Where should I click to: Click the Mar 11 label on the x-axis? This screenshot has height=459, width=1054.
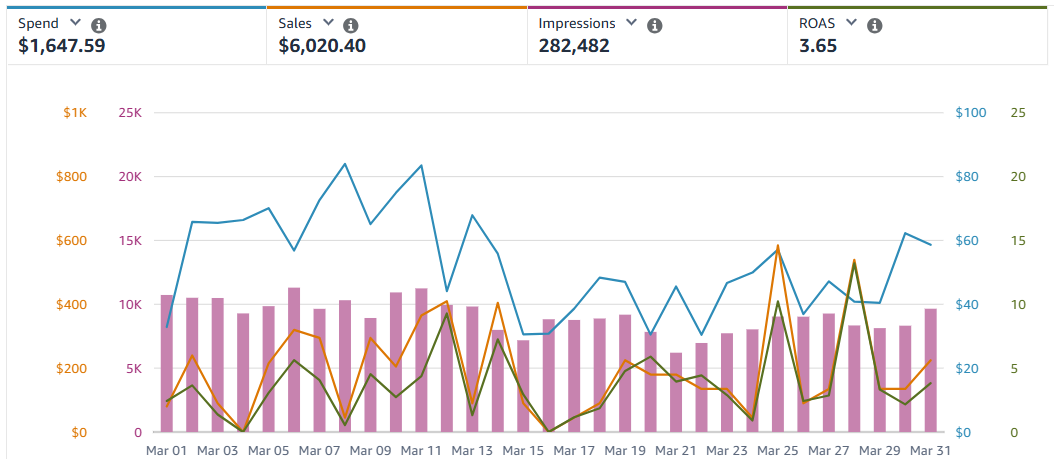coord(421,451)
